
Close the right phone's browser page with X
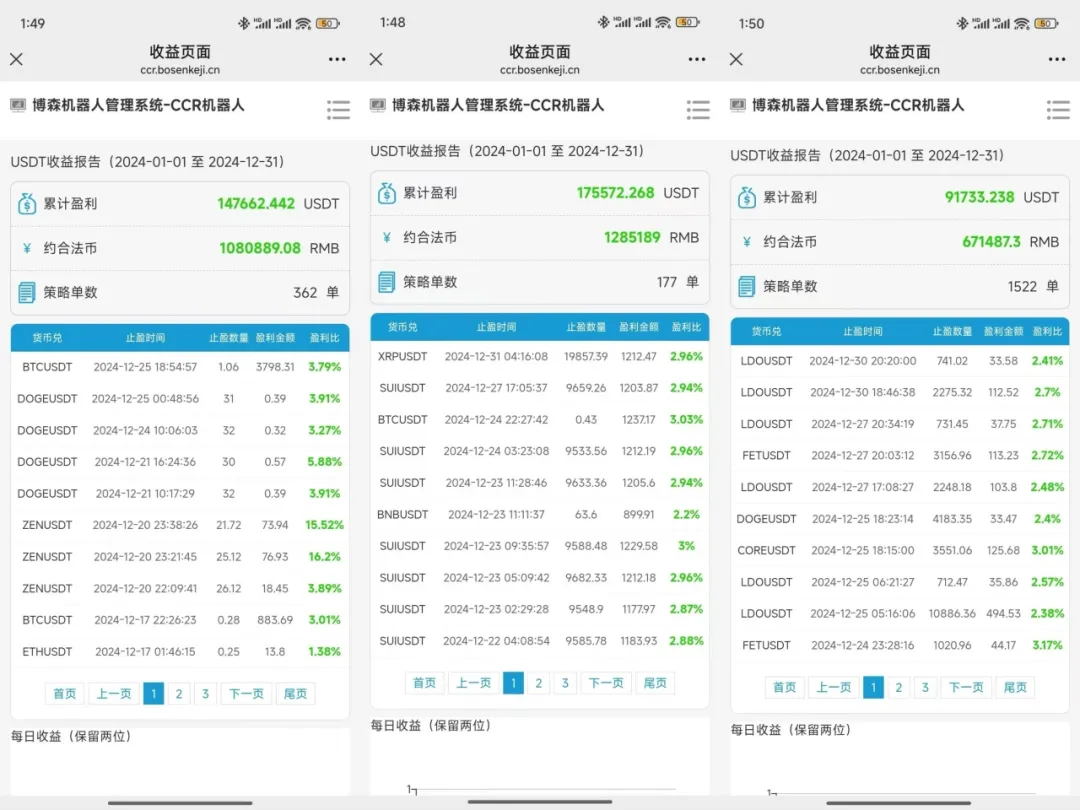pyautogui.click(x=736, y=59)
